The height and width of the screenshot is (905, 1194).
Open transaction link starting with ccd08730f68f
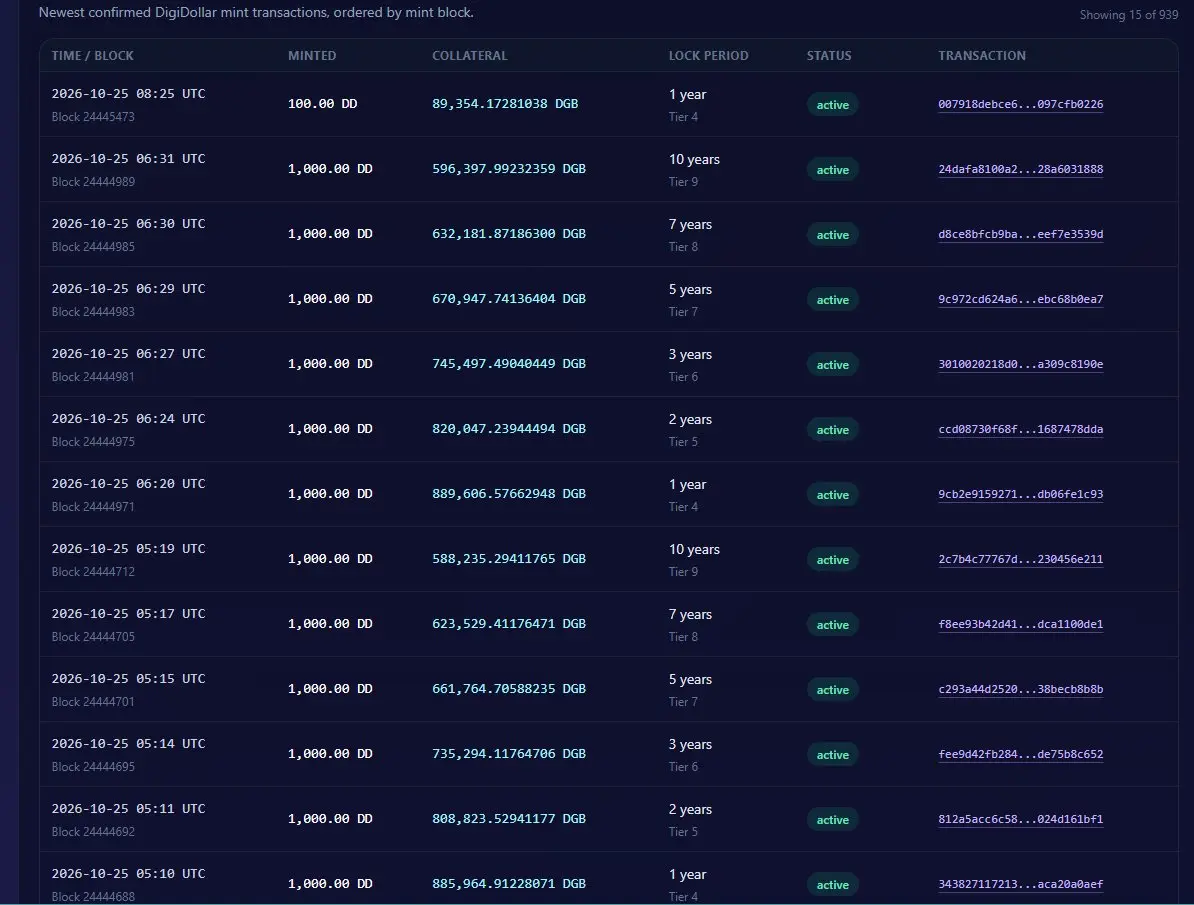coord(1020,429)
